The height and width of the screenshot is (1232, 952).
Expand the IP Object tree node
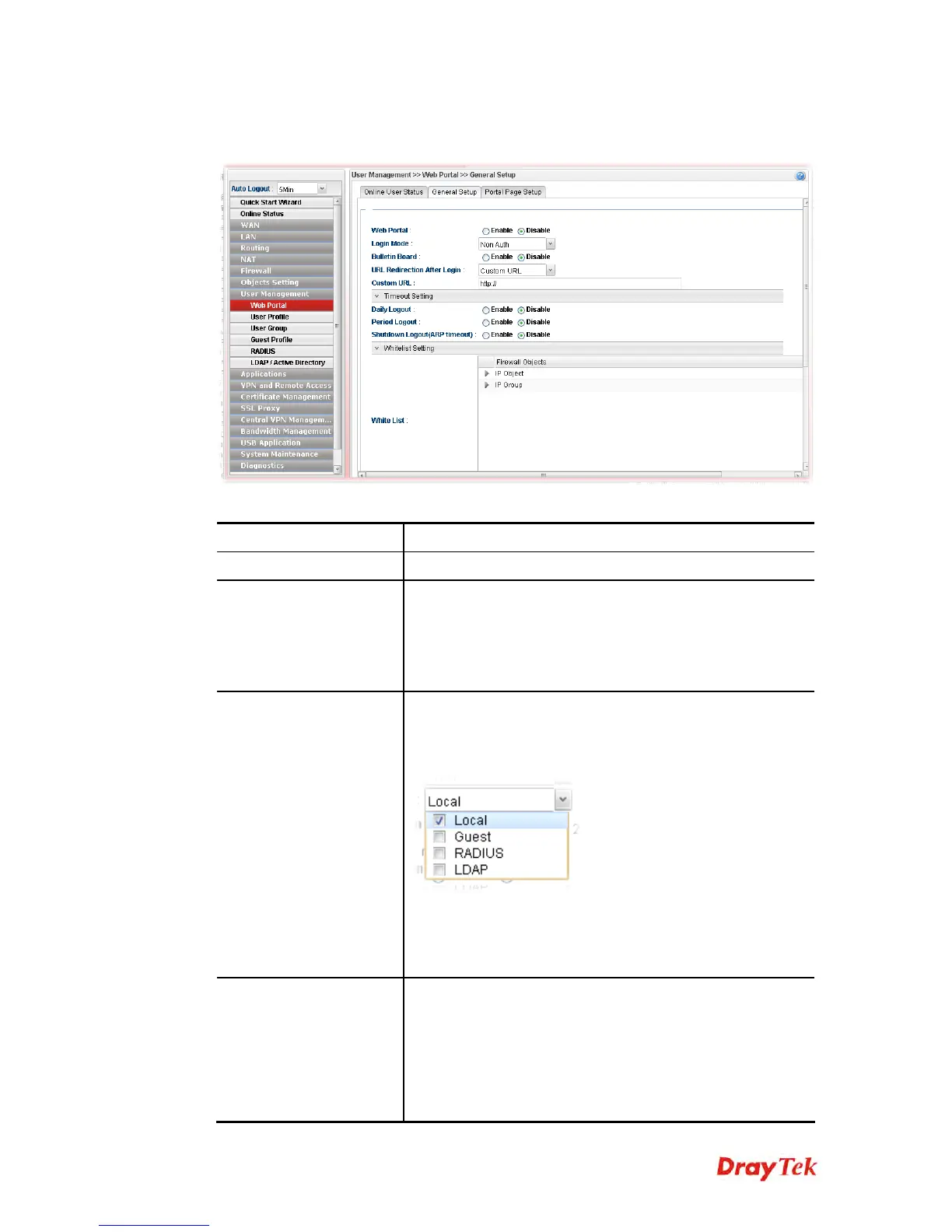click(487, 374)
